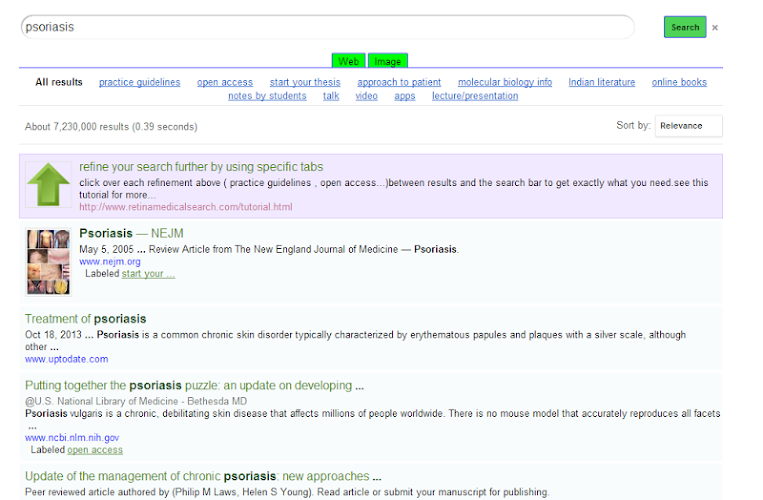This screenshot has width=763, height=500.
Task: Click the green up-arrow refine icon
Action: click(x=47, y=185)
